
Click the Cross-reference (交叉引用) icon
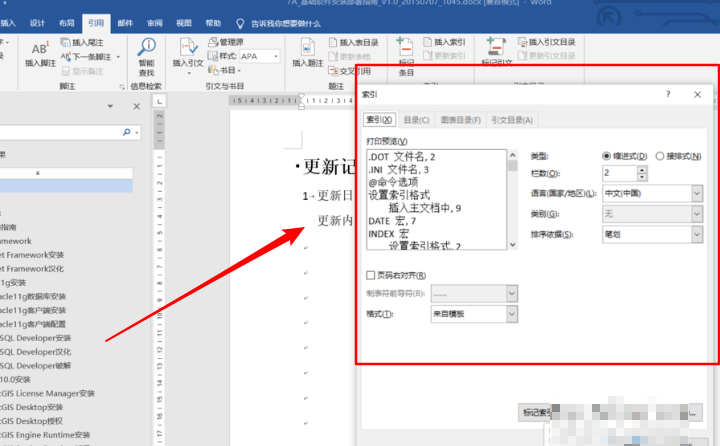pyautogui.click(x=333, y=71)
